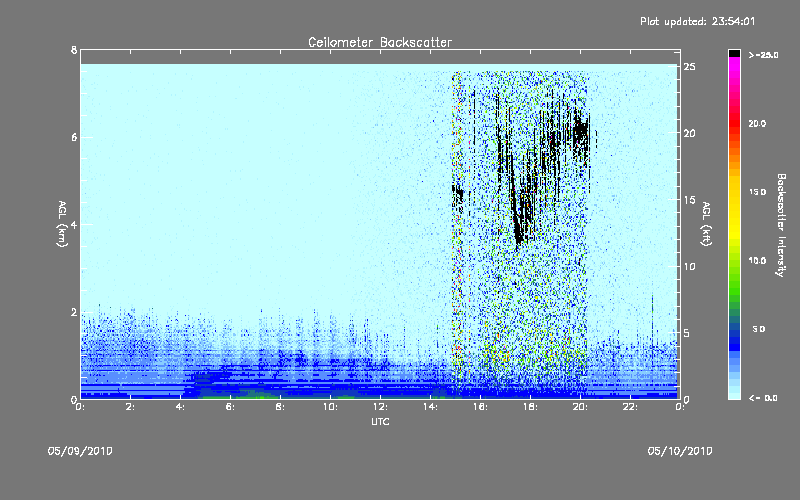Screen dimensions: 800x500
Task: Click the '6:' hour tick on UTC axis
Action: coord(231,407)
